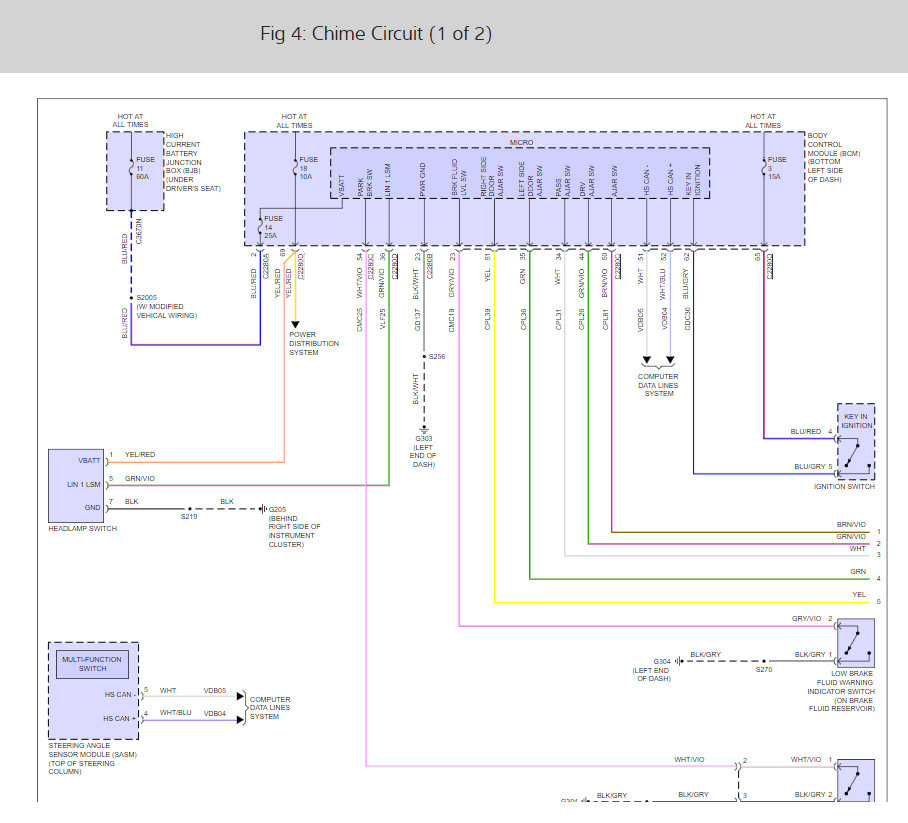Screen dimensions: 908x823
Task: Select the BLU/GRY 5 label at ignition switch
Action: (x=813, y=467)
